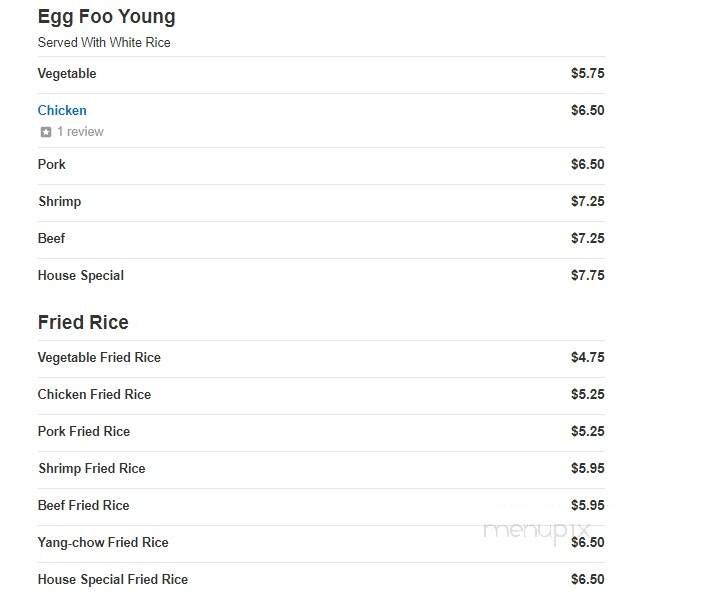The width and height of the screenshot is (716, 613).
Task: Select the House Special egg foo young item
Action: coord(81,275)
